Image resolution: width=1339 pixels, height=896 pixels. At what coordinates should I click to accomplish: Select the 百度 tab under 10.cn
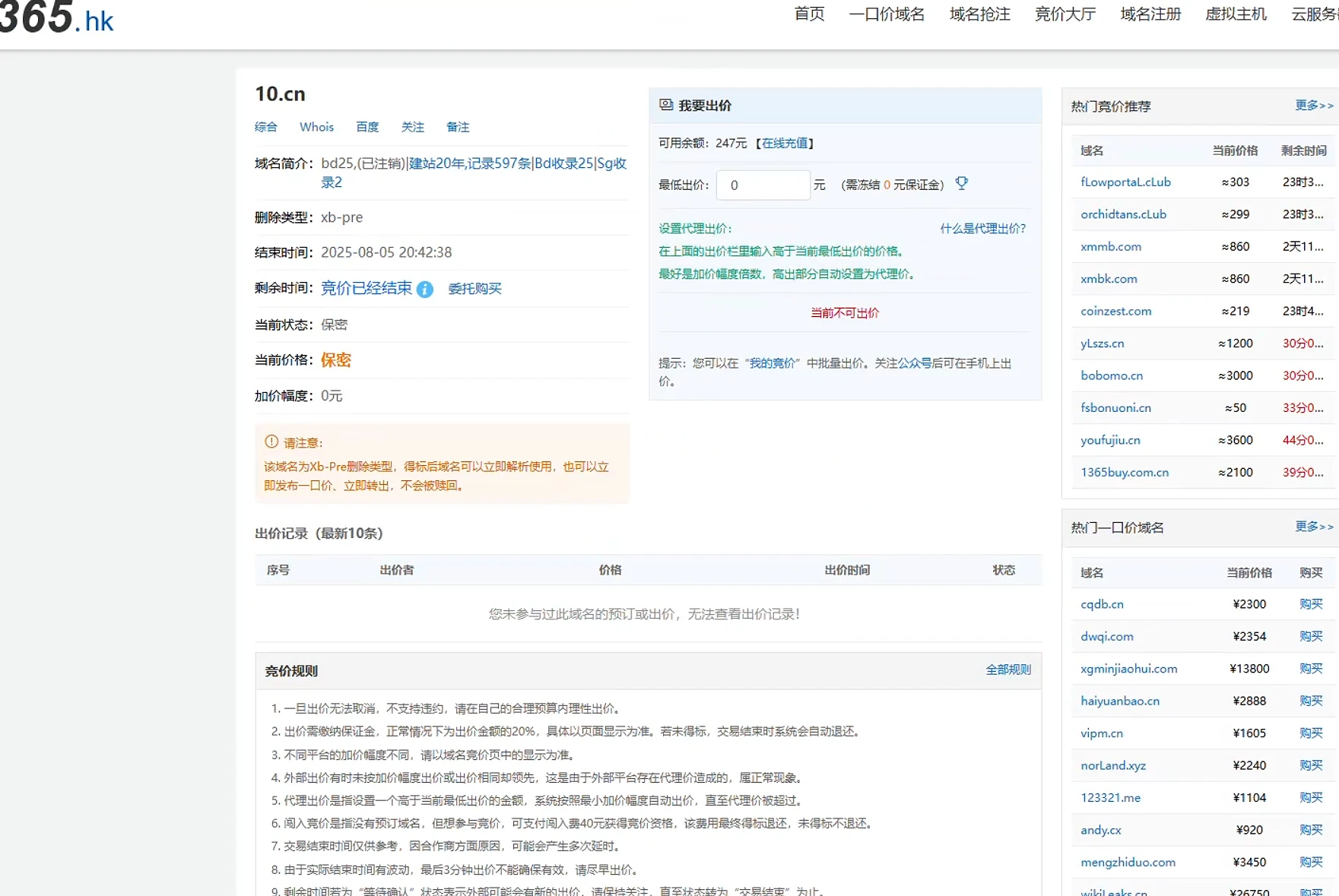(367, 127)
